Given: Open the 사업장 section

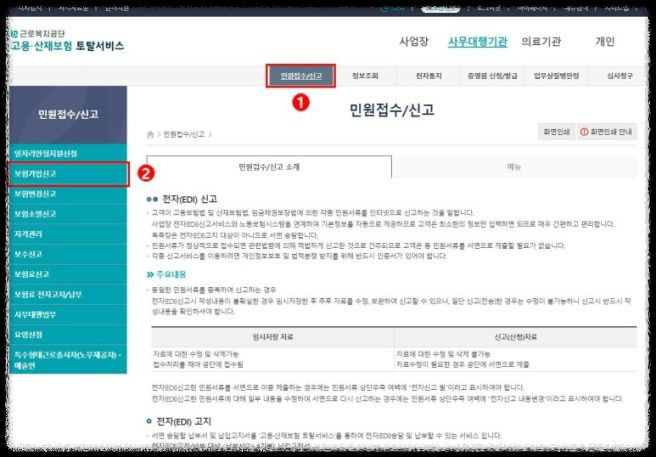Looking at the screenshot, I should (x=414, y=41).
